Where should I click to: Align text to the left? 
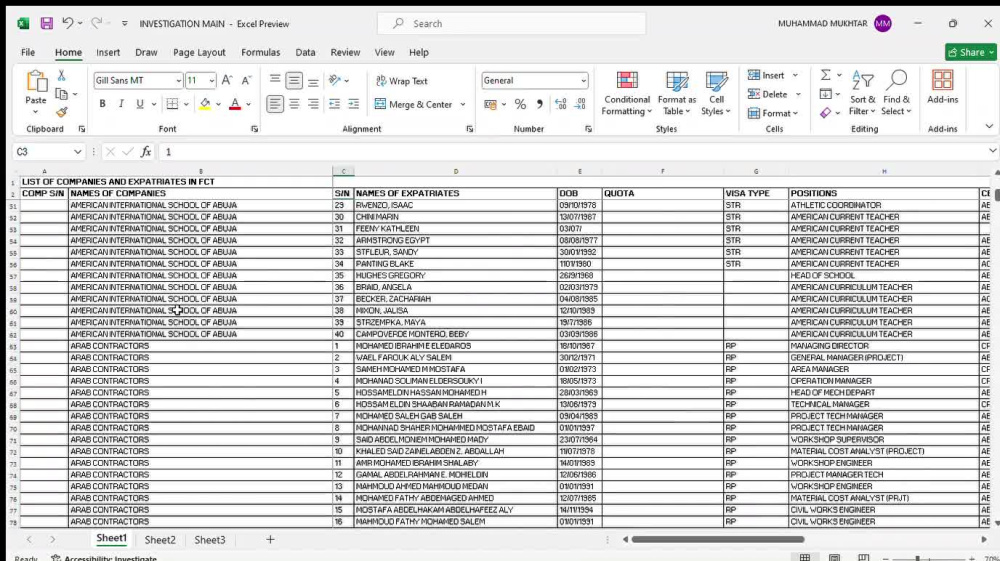point(275,104)
